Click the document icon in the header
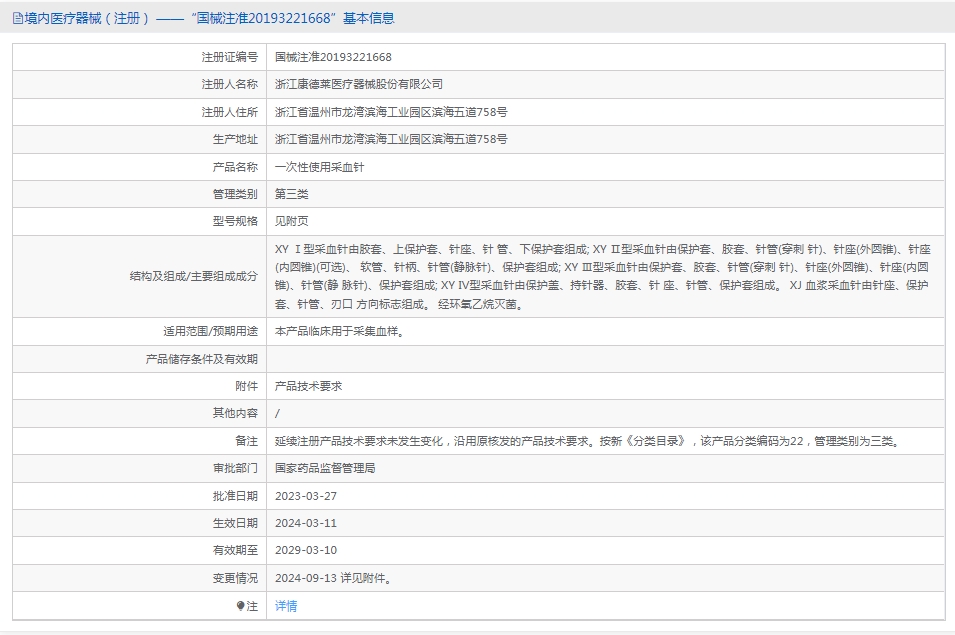Image resolution: width=955 pixels, height=635 pixels. pos(18,18)
